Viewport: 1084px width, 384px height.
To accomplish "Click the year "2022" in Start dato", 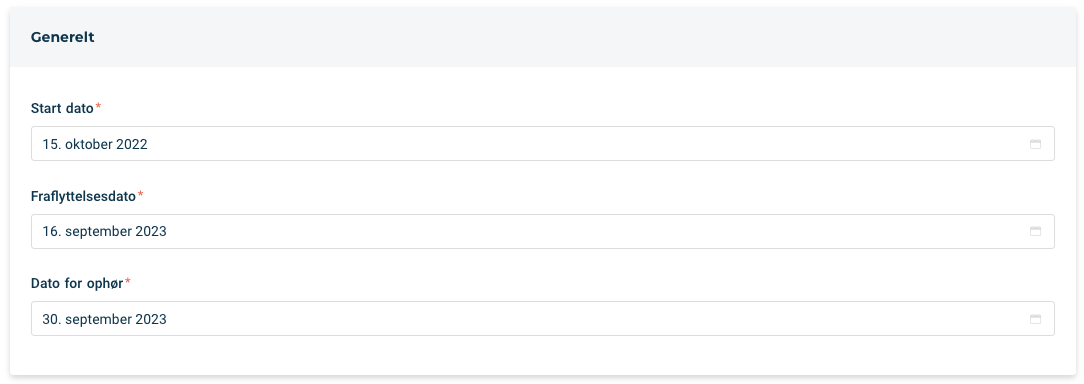I will click(x=131, y=145).
